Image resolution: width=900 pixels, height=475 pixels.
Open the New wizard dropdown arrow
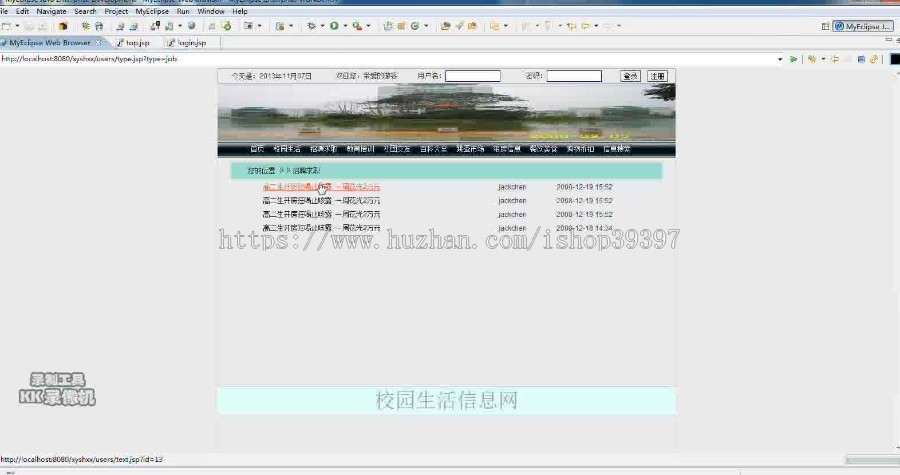pos(17,26)
